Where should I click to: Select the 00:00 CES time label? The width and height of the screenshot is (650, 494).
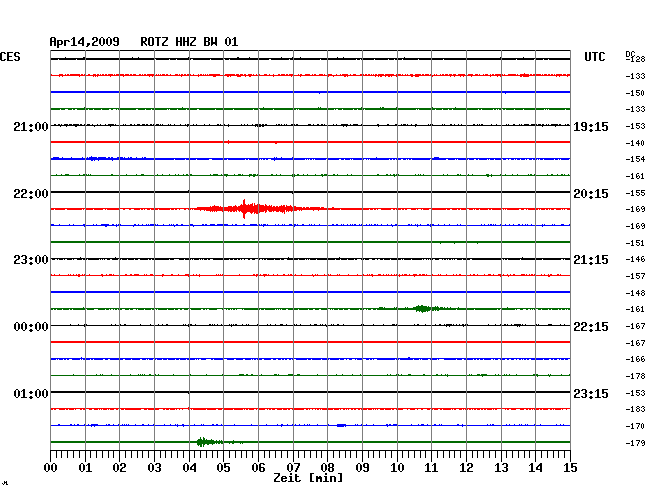tap(31, 327)
